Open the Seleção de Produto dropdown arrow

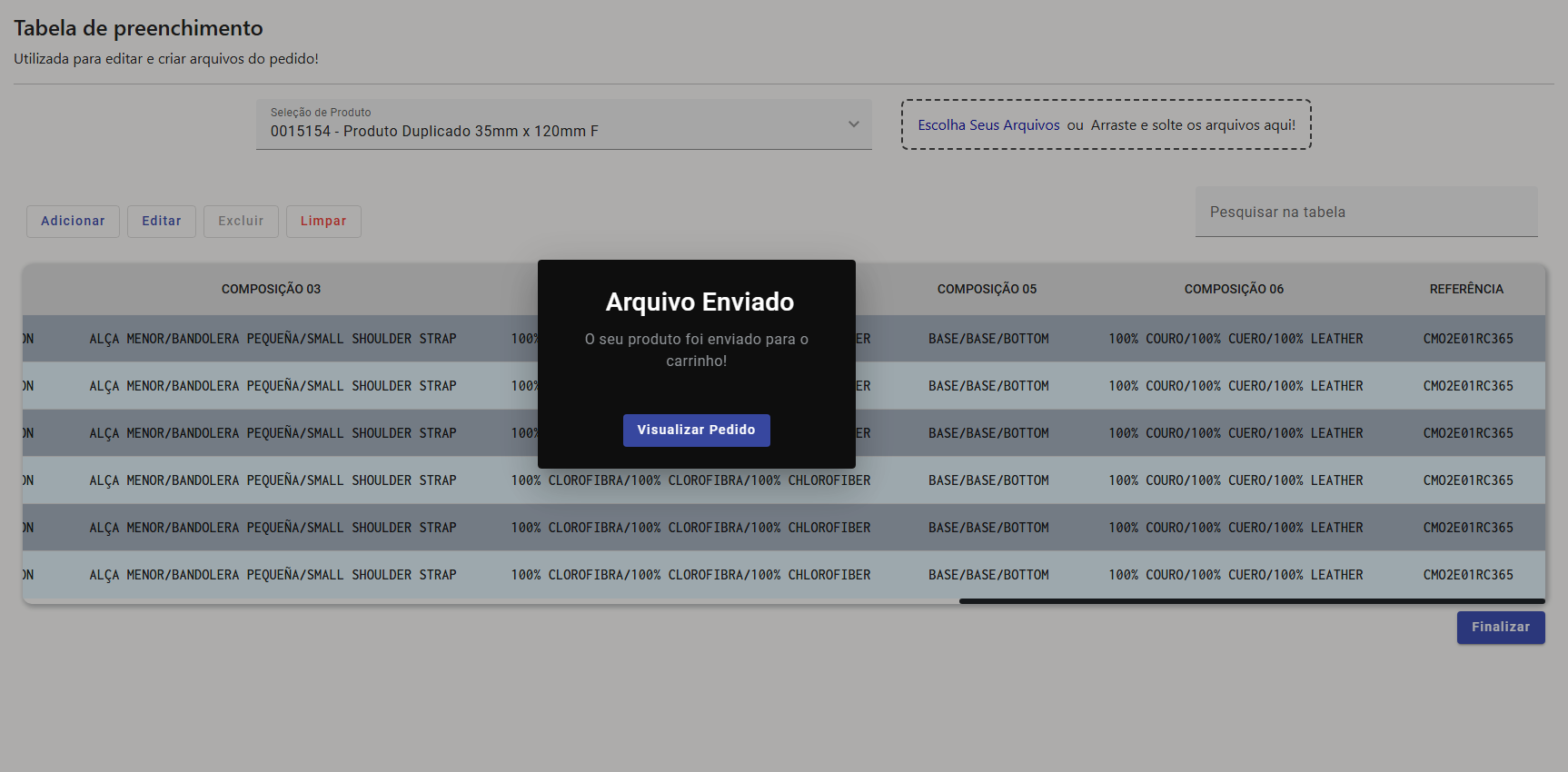click(853, 124)
